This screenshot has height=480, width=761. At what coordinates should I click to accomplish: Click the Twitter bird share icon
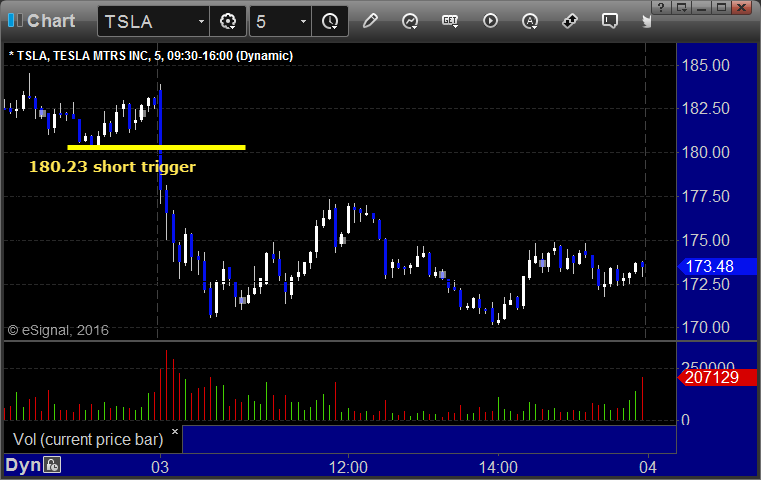click(646, 21)
